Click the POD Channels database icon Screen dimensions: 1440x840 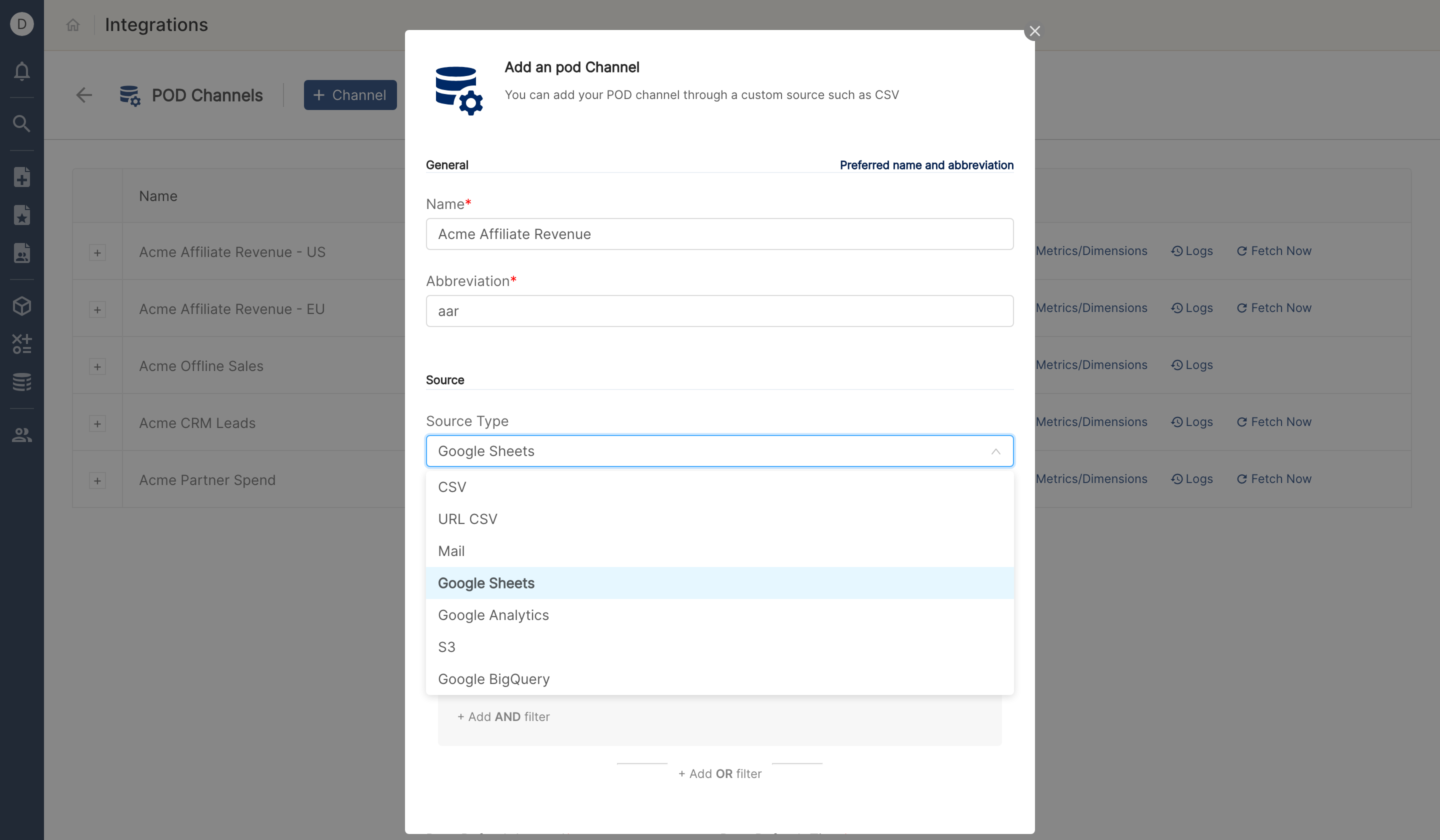pos(129,95)
